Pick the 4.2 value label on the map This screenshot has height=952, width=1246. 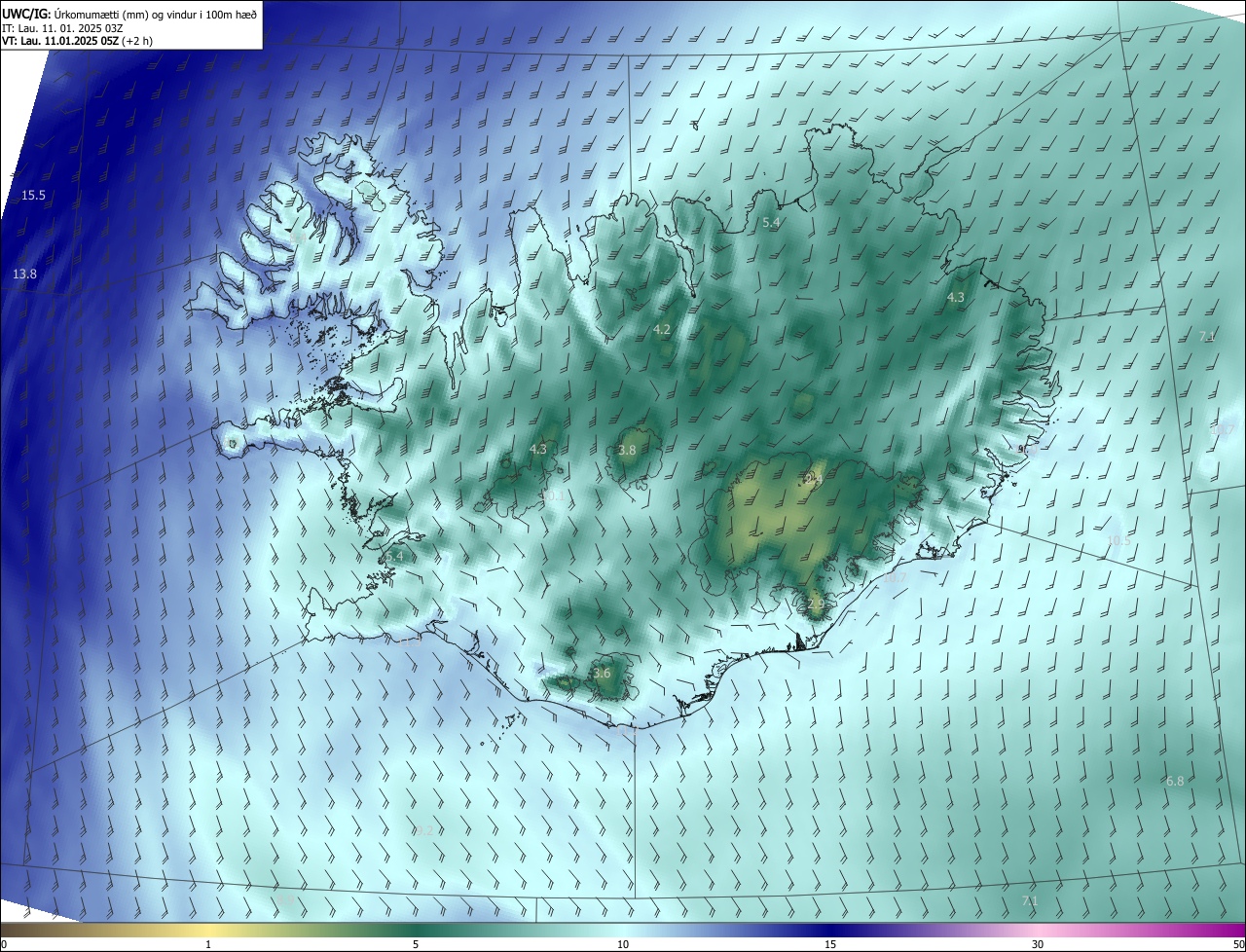point(662,330)
